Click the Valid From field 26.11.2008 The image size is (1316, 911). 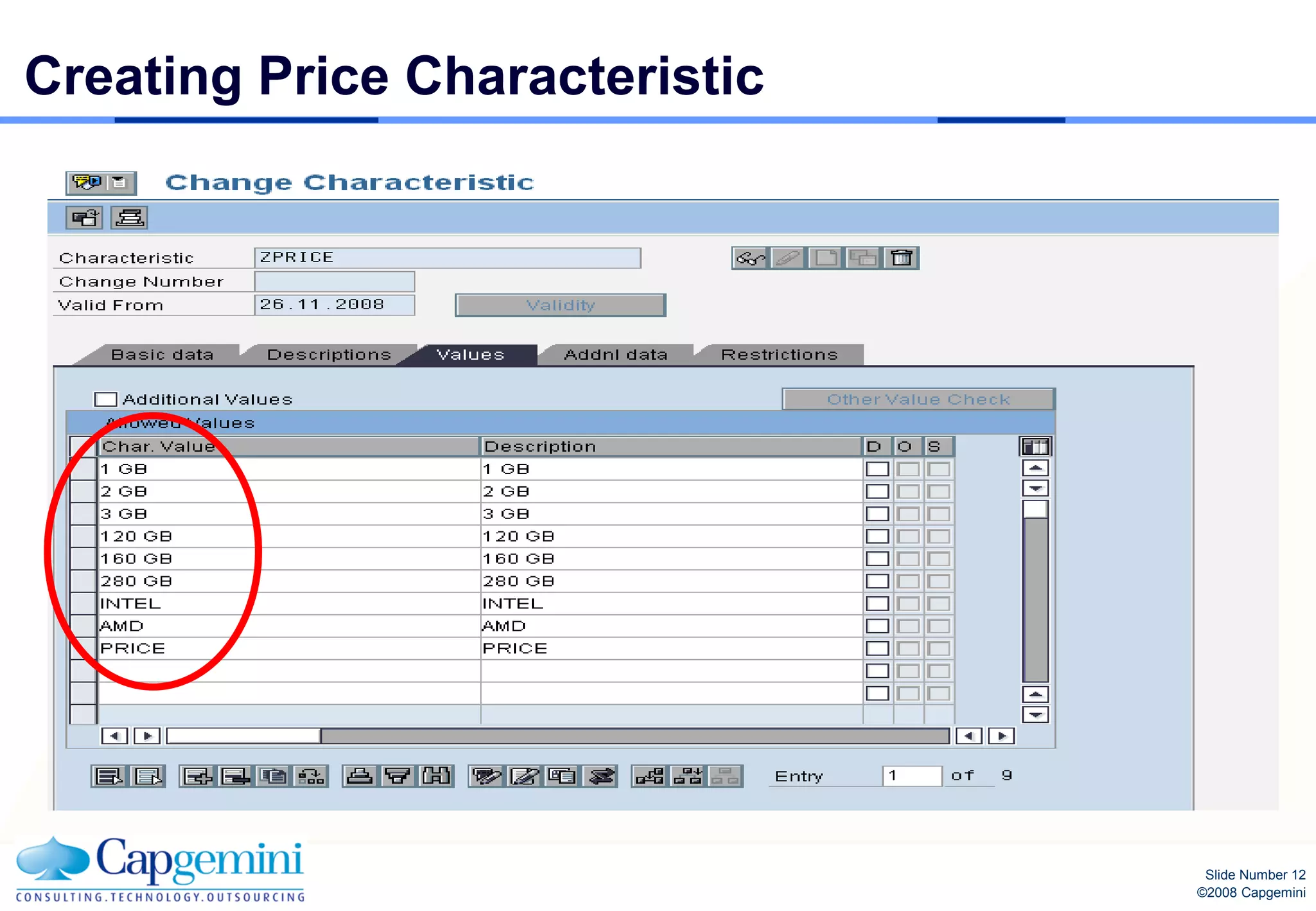click(334, 305)
